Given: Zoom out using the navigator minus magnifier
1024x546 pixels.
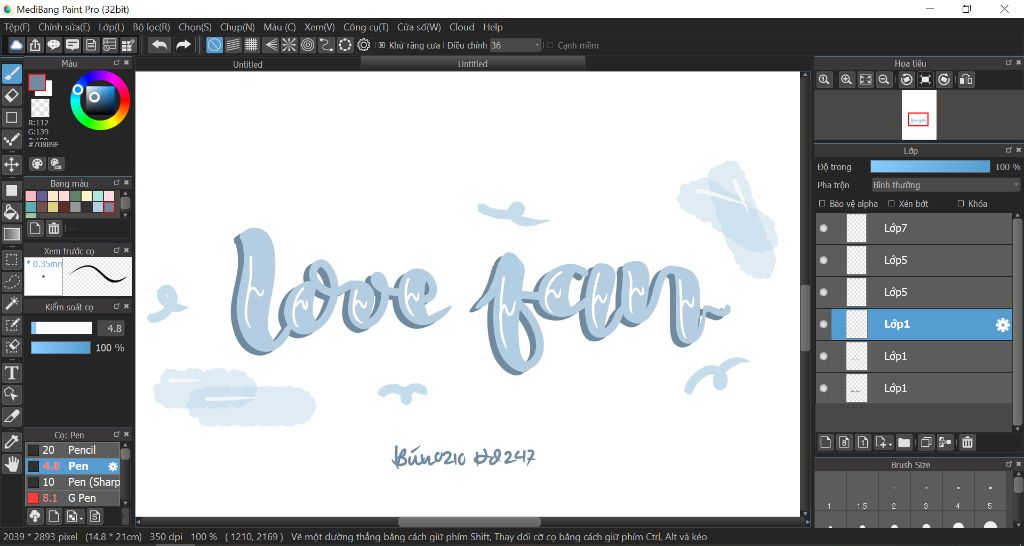Looking at the screenshot, I should coord(884,80).
